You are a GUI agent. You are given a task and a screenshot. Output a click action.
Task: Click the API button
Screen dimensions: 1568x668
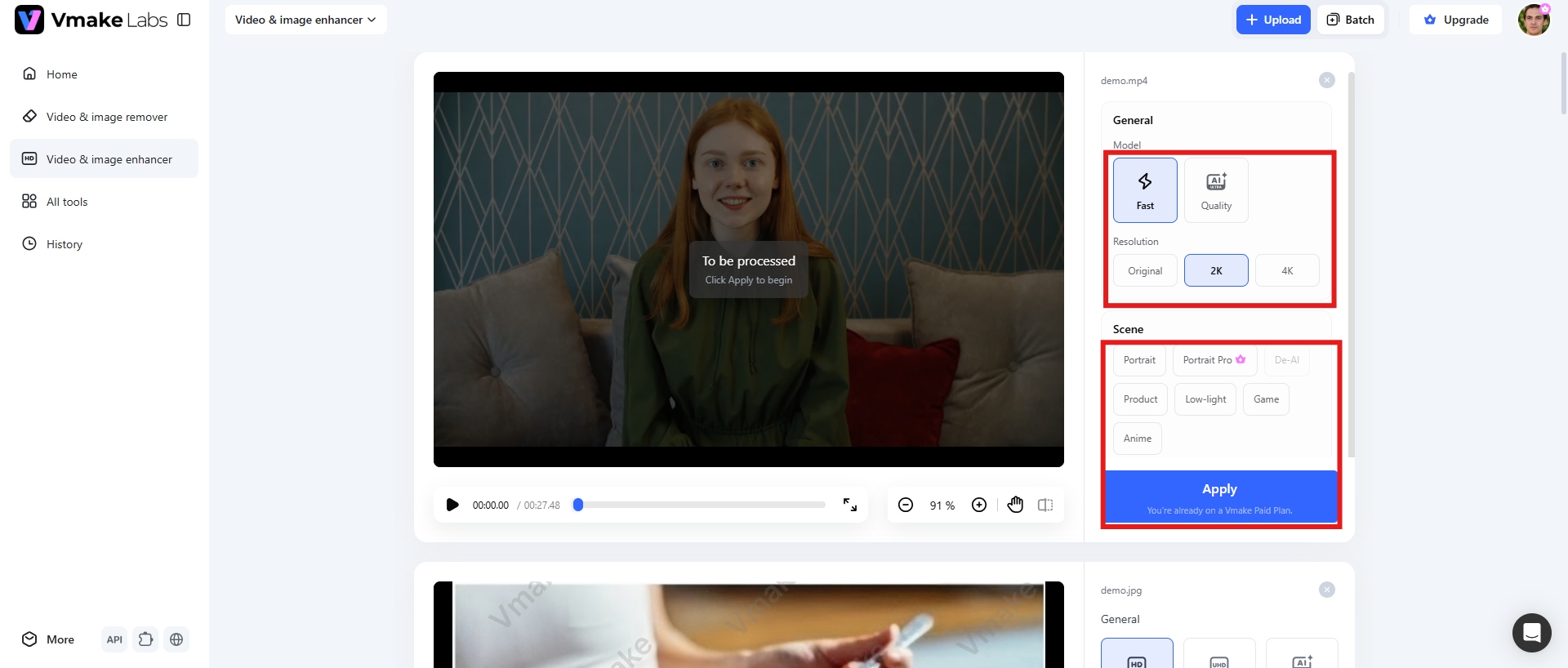[114, 639]
